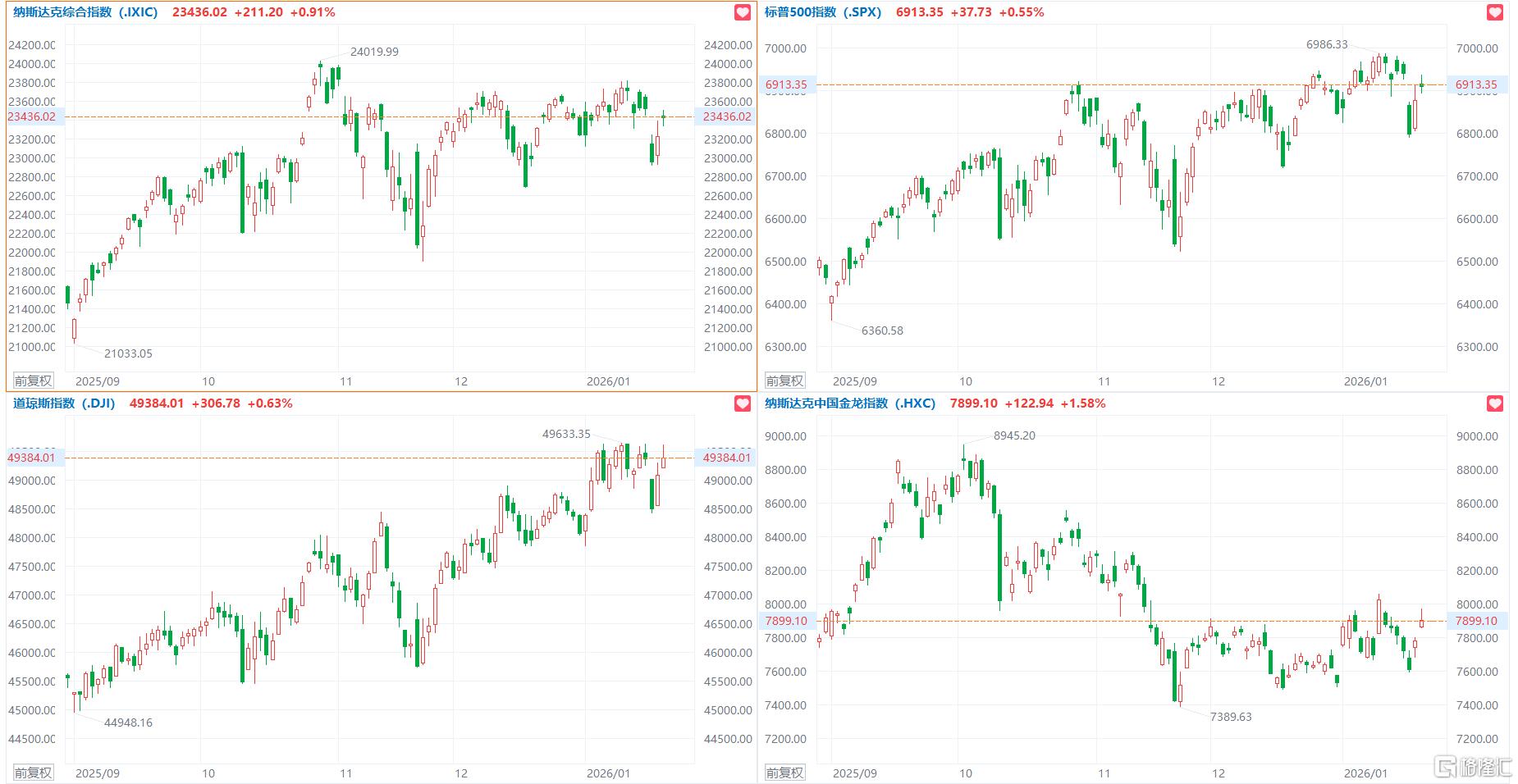
Task: Click the 49633.35 high annotation on the Dow chart
Action: click(x=566, y=434)
